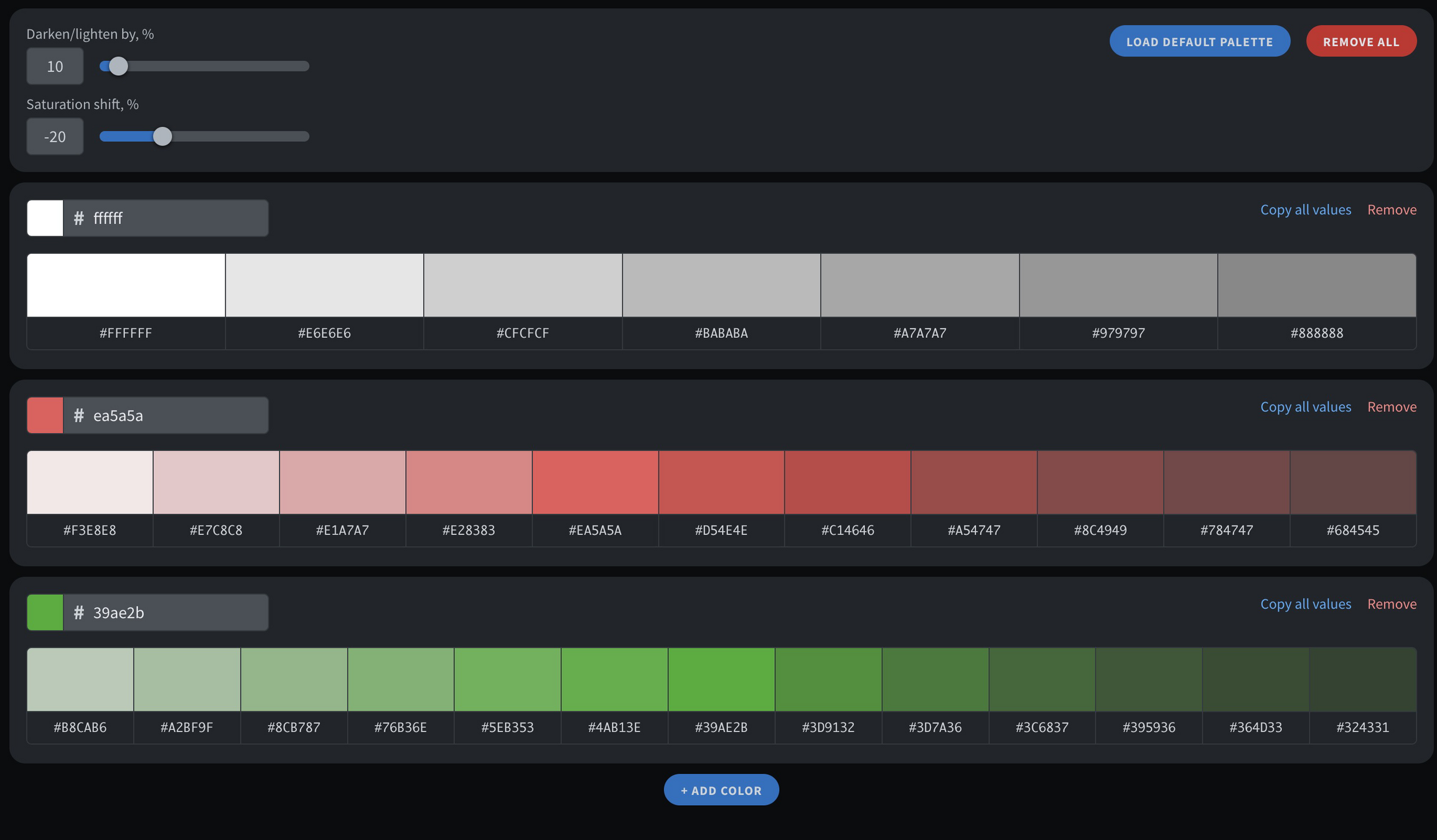Click the Saturation shift slider handle

[162, 136]
